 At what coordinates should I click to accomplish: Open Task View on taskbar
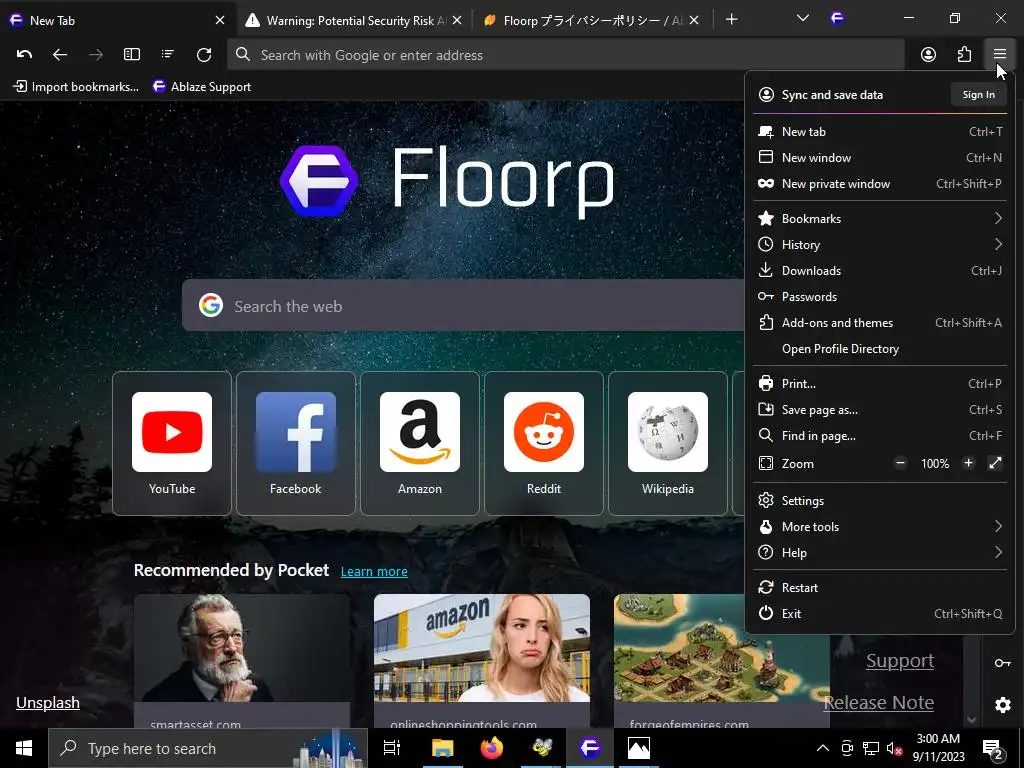(x=392, y=748)
